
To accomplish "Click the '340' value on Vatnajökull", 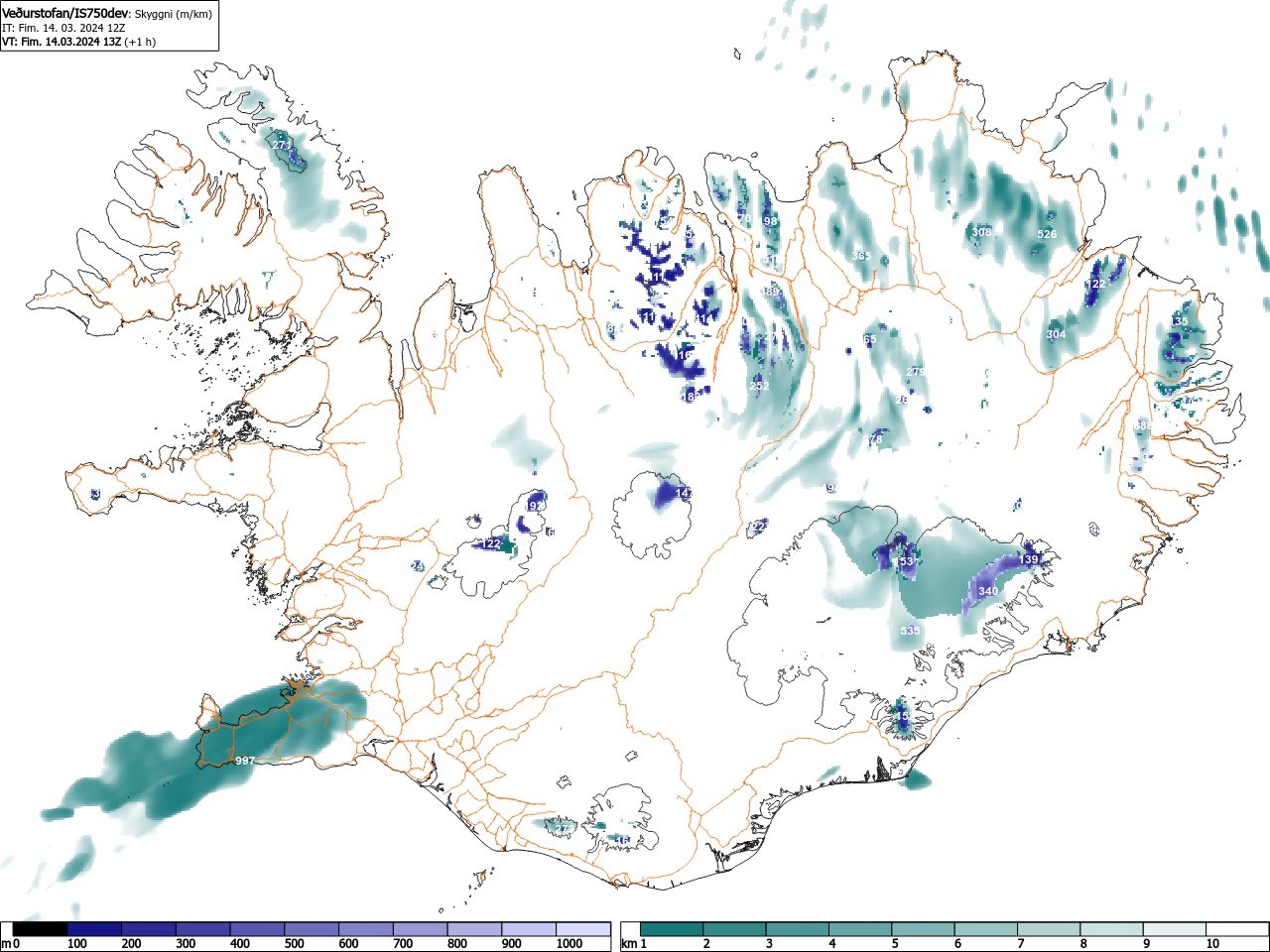I will pos(988,591).
